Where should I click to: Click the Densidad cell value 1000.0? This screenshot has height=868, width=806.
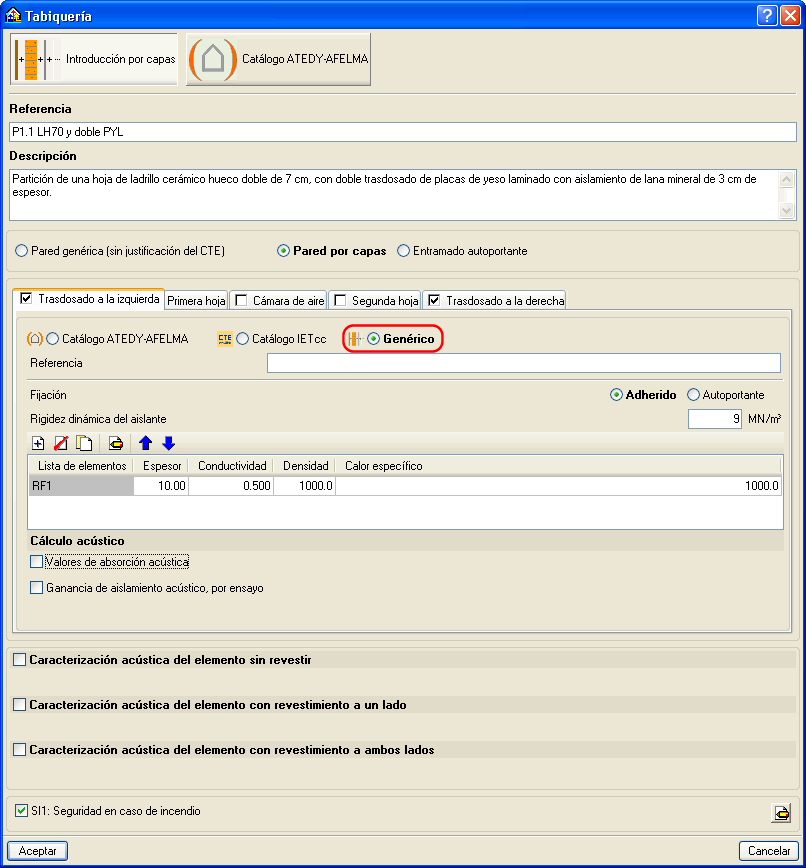point(304,486)
